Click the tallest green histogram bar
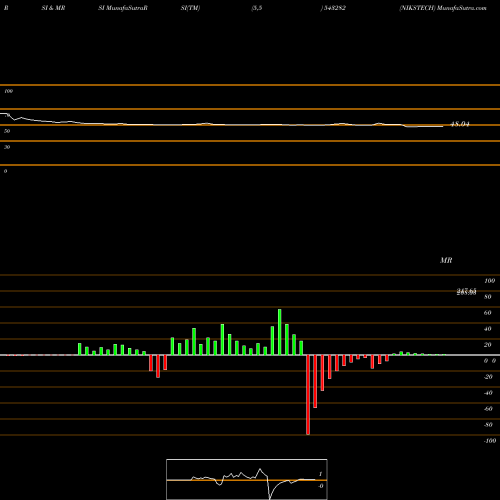The width and height of the screenshot is (500, 500). pyautogui.click(x=279, y=332)
